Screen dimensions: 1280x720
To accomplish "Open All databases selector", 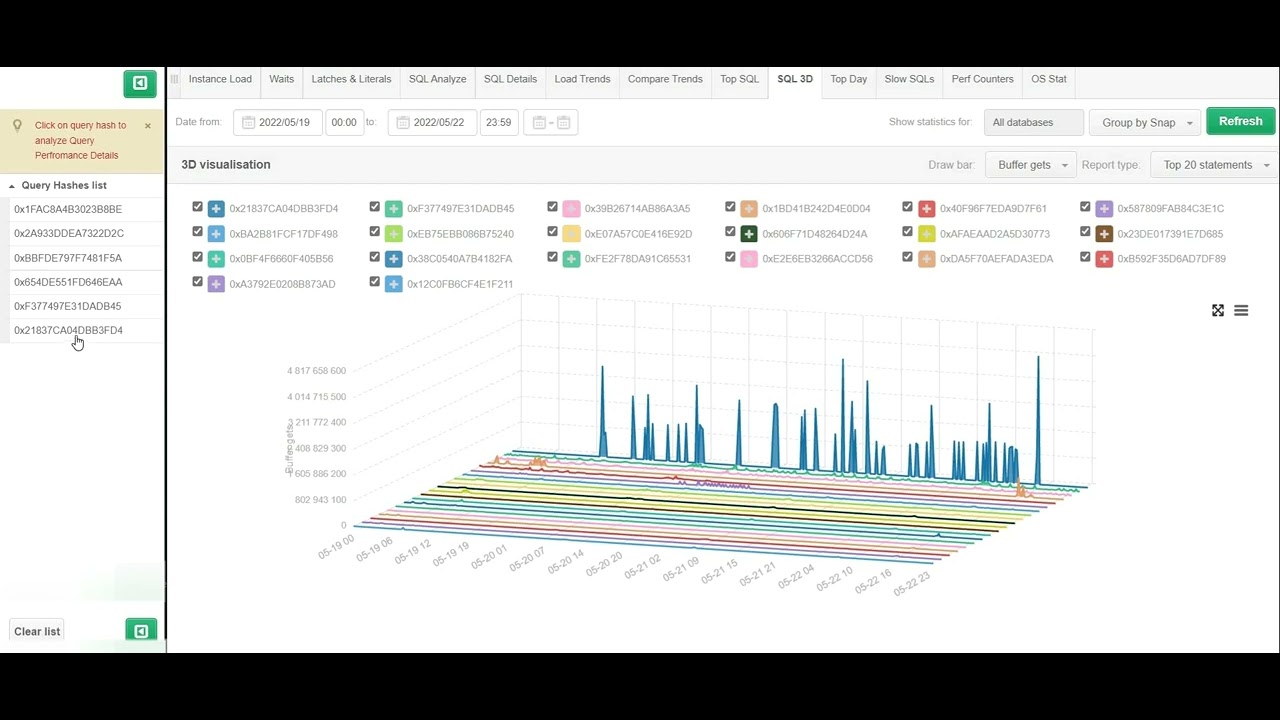I will [x=1034, y=123].
